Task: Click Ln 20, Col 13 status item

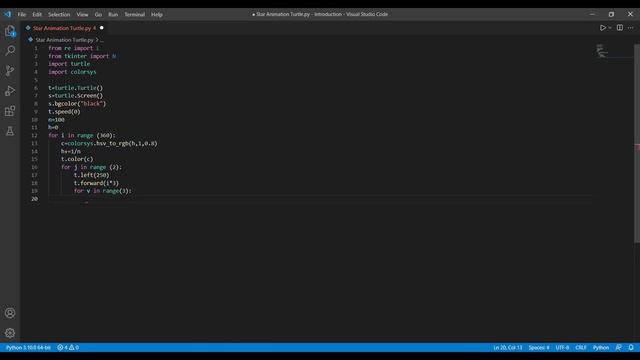Action: pos(508,348)
